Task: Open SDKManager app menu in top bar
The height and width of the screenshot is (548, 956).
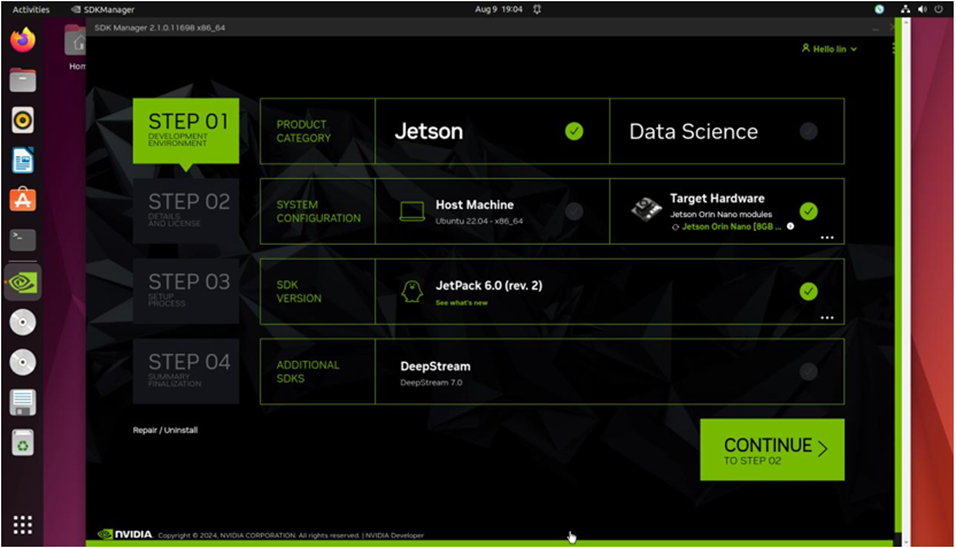Action: point(102,9)
